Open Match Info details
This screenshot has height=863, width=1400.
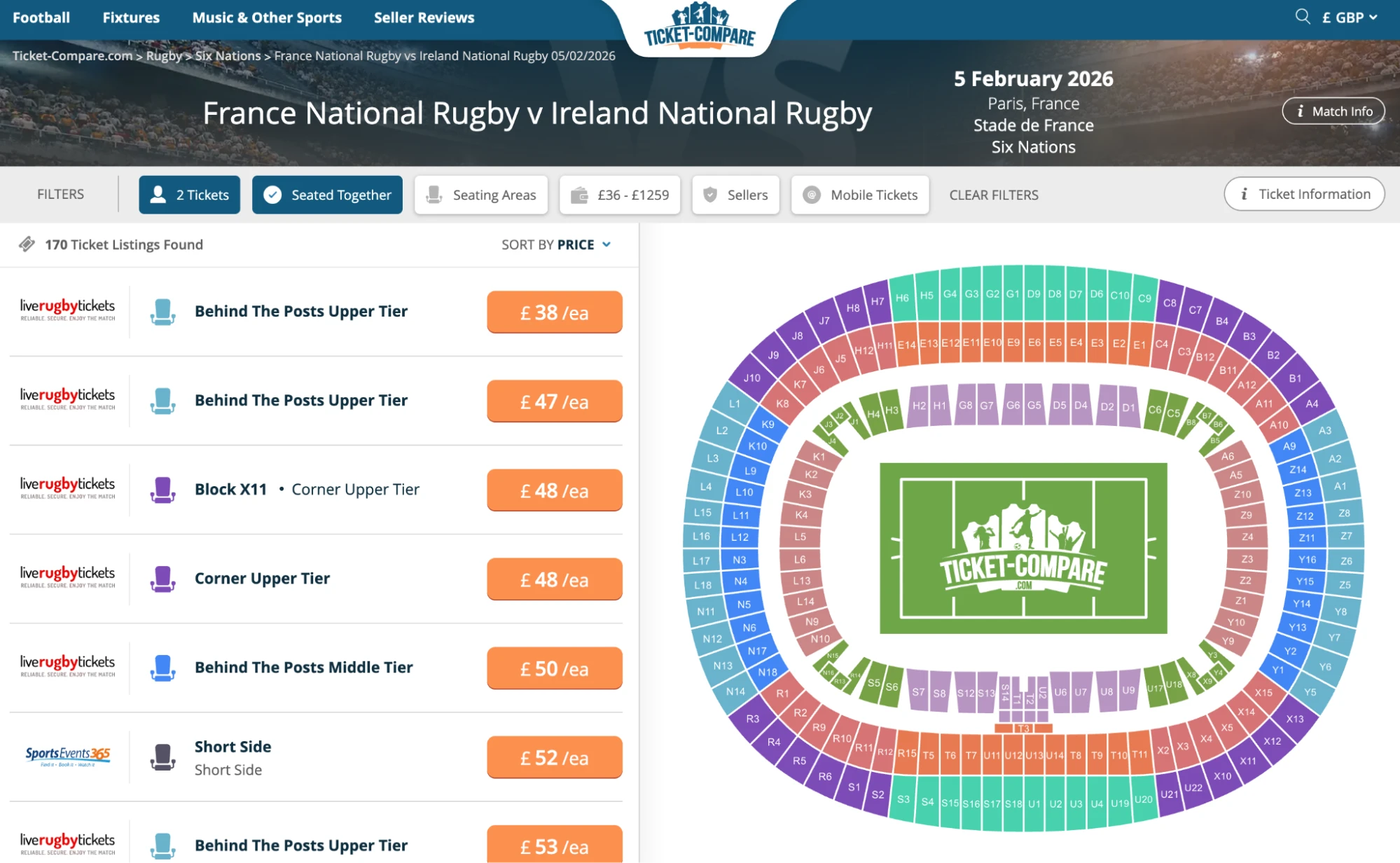[1333, 111]
